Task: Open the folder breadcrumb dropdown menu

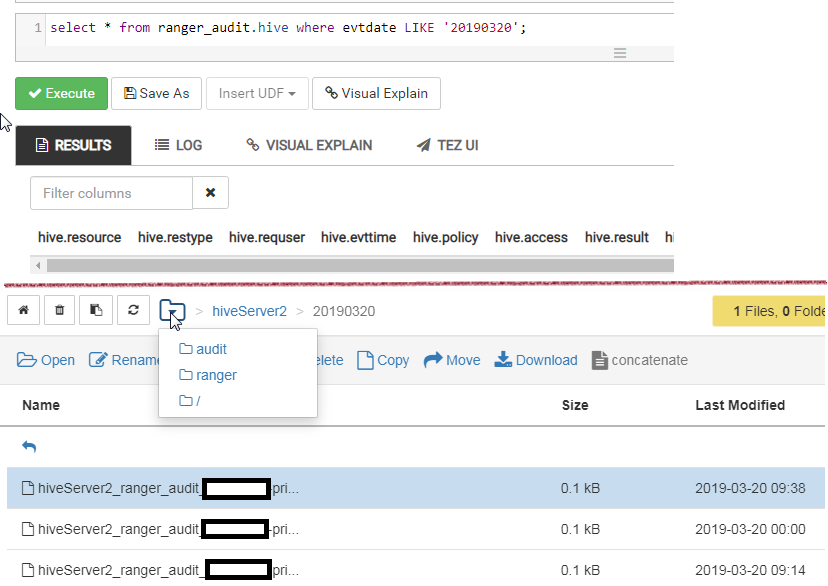Action: pyautogui.click(x=172, y=310)
